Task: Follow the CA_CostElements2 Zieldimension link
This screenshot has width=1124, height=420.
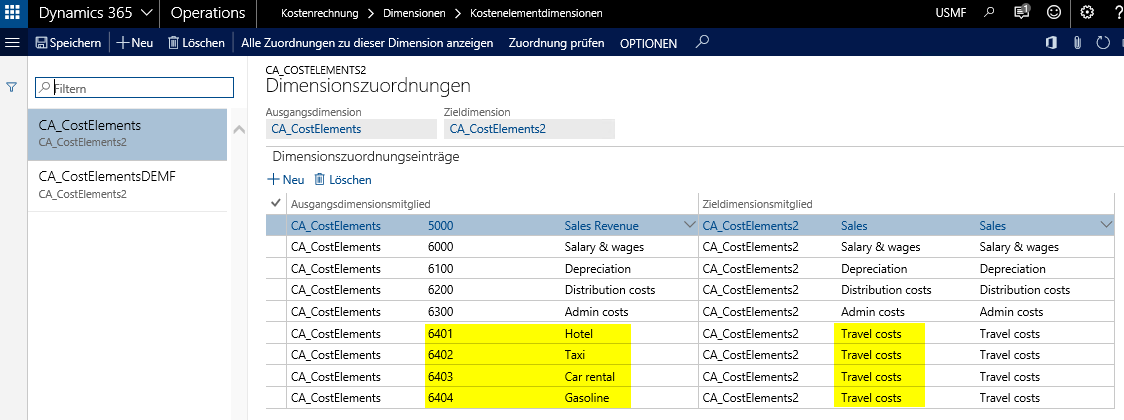Action: tap(497, 129)
